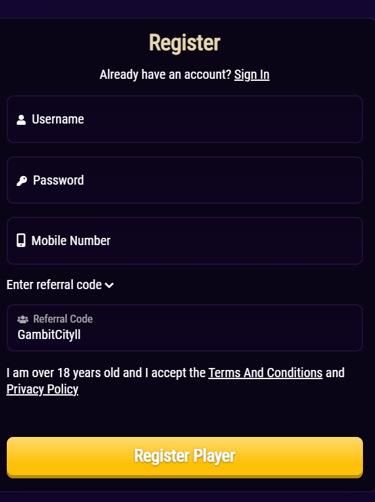Focus the Mobile Number input field
This screenshot has height=502, width=375.
point(185,241)
